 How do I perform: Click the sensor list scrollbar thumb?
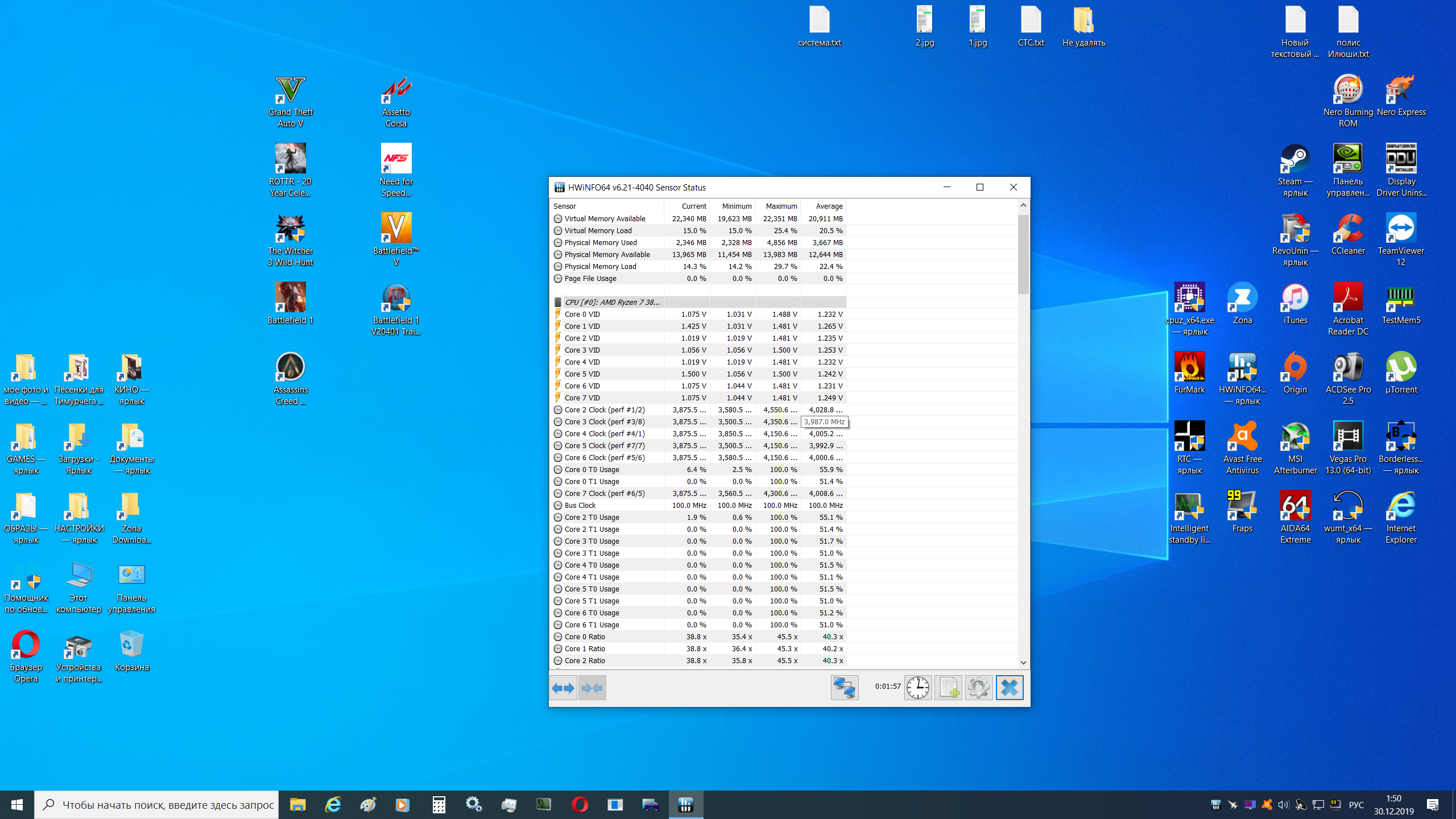(1023, 253)
